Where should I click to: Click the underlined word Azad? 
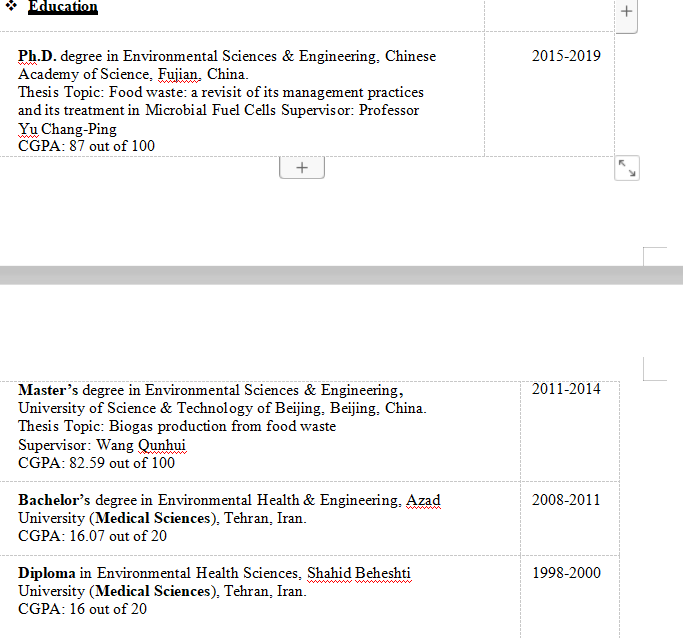pyautogui.click(x=423, y=500)
